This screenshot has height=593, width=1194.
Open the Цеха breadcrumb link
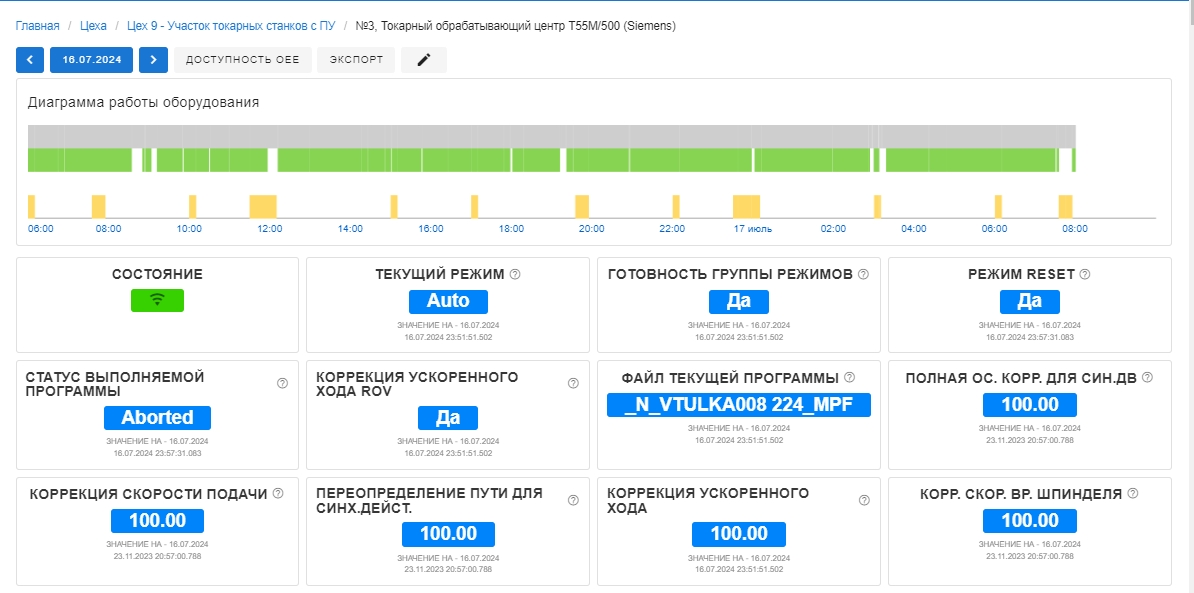[93, 26]
